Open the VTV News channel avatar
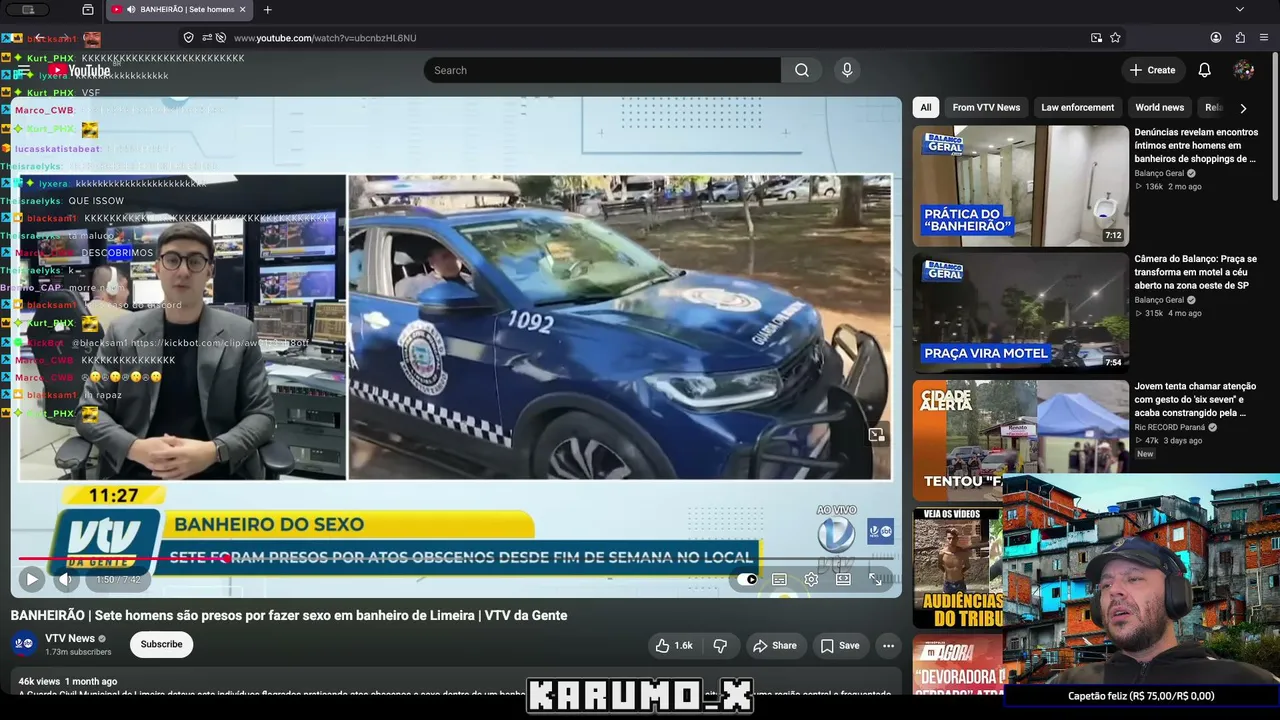 pos(25,644)
